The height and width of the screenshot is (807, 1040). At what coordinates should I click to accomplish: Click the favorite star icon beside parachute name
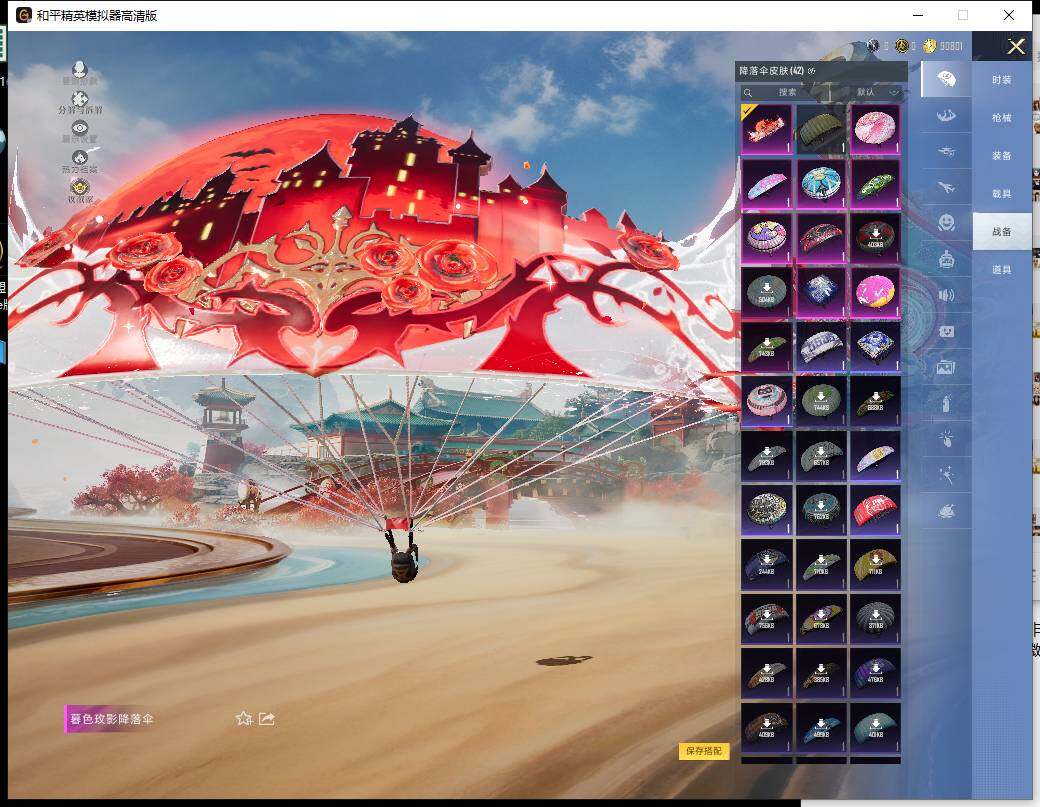click(243, 718)
